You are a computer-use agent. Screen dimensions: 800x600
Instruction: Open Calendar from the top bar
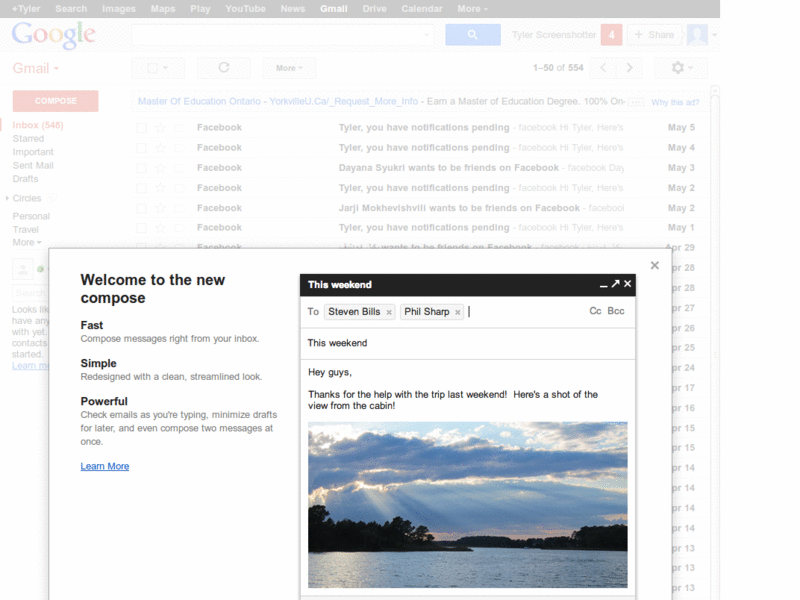click(421, 9)
